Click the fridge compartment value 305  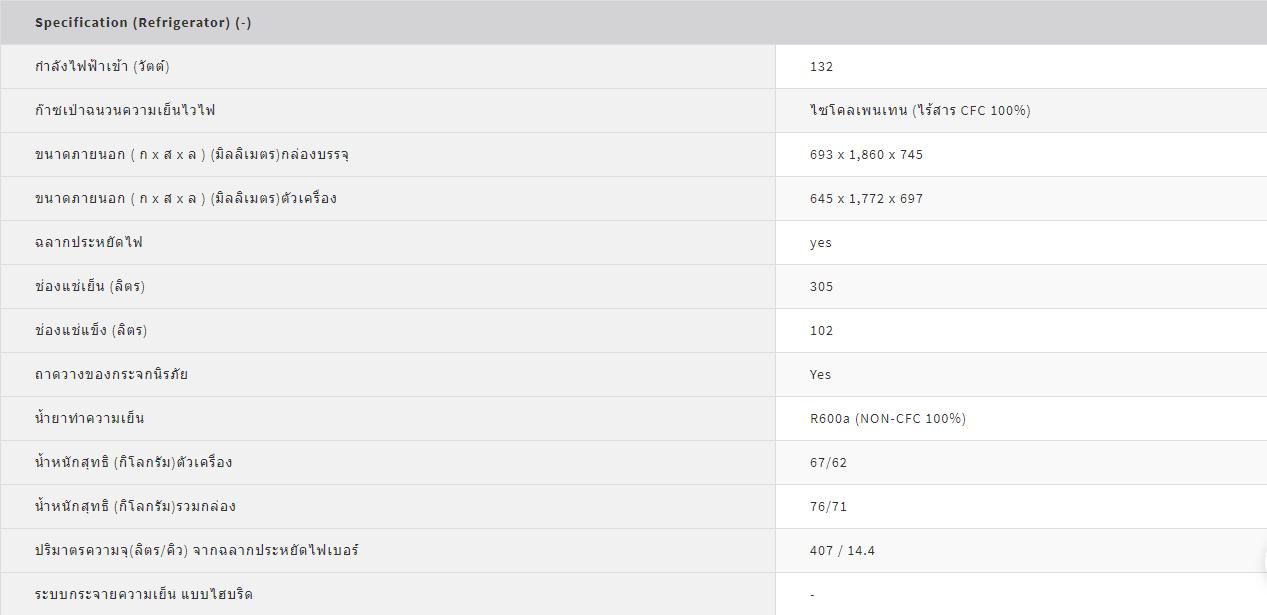point(821,287)
